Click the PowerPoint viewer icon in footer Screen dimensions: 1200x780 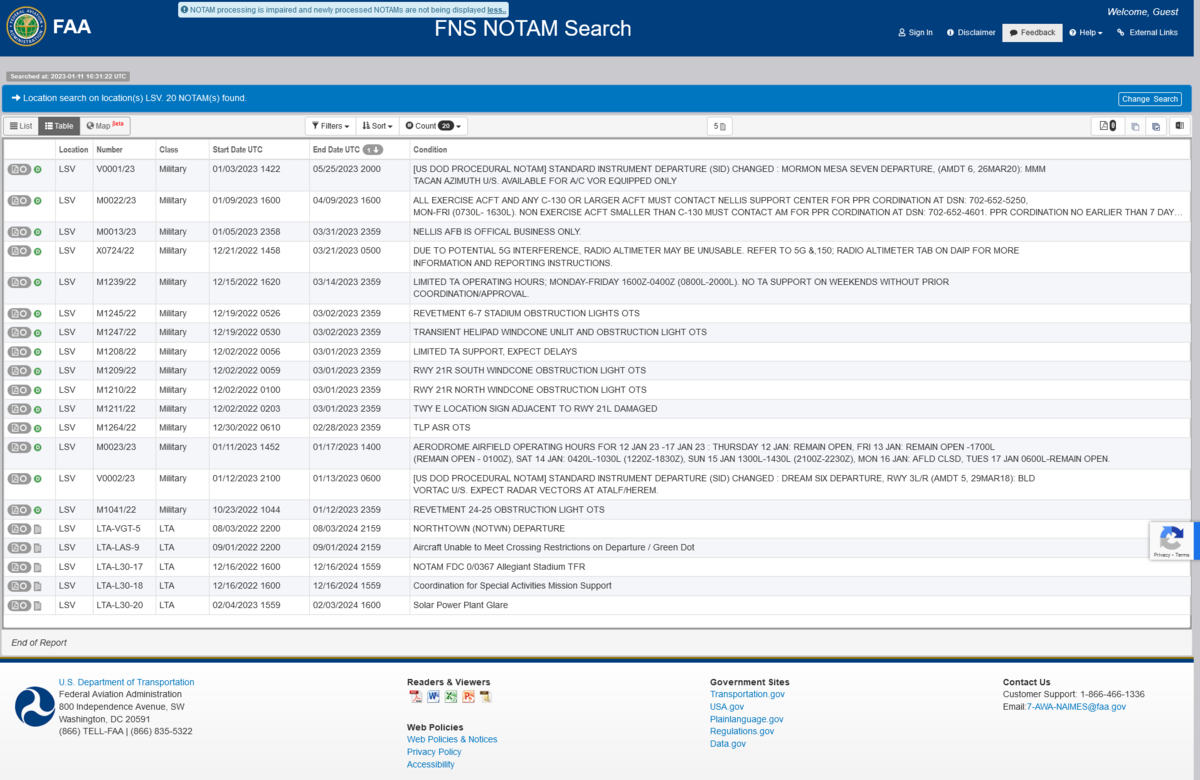coord(468,697)
